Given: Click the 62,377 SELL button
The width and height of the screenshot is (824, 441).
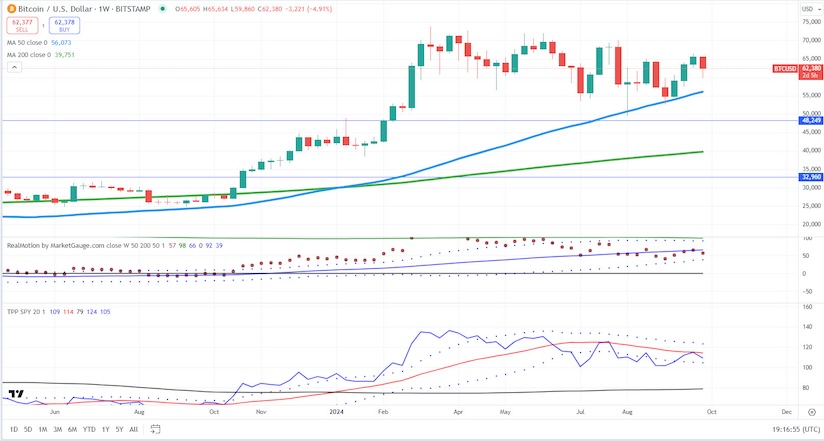Looking at the screenshot, I should click(22, 25).
